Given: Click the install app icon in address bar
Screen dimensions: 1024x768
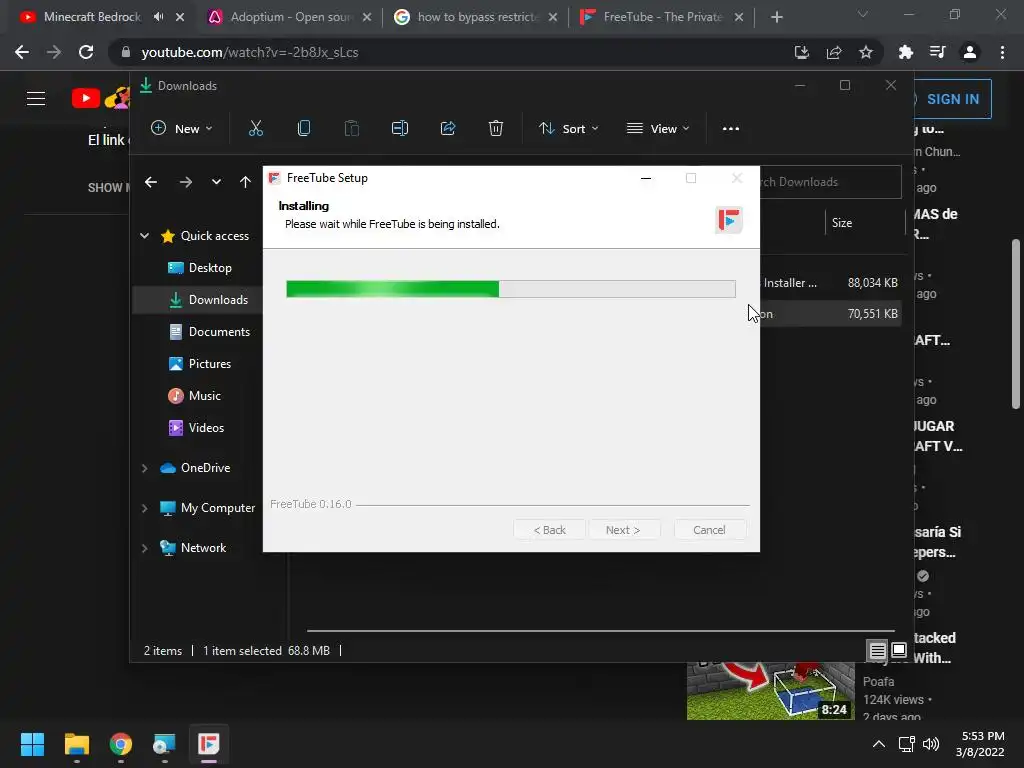Looking at the screenshot, I should [x=802, y=52].
